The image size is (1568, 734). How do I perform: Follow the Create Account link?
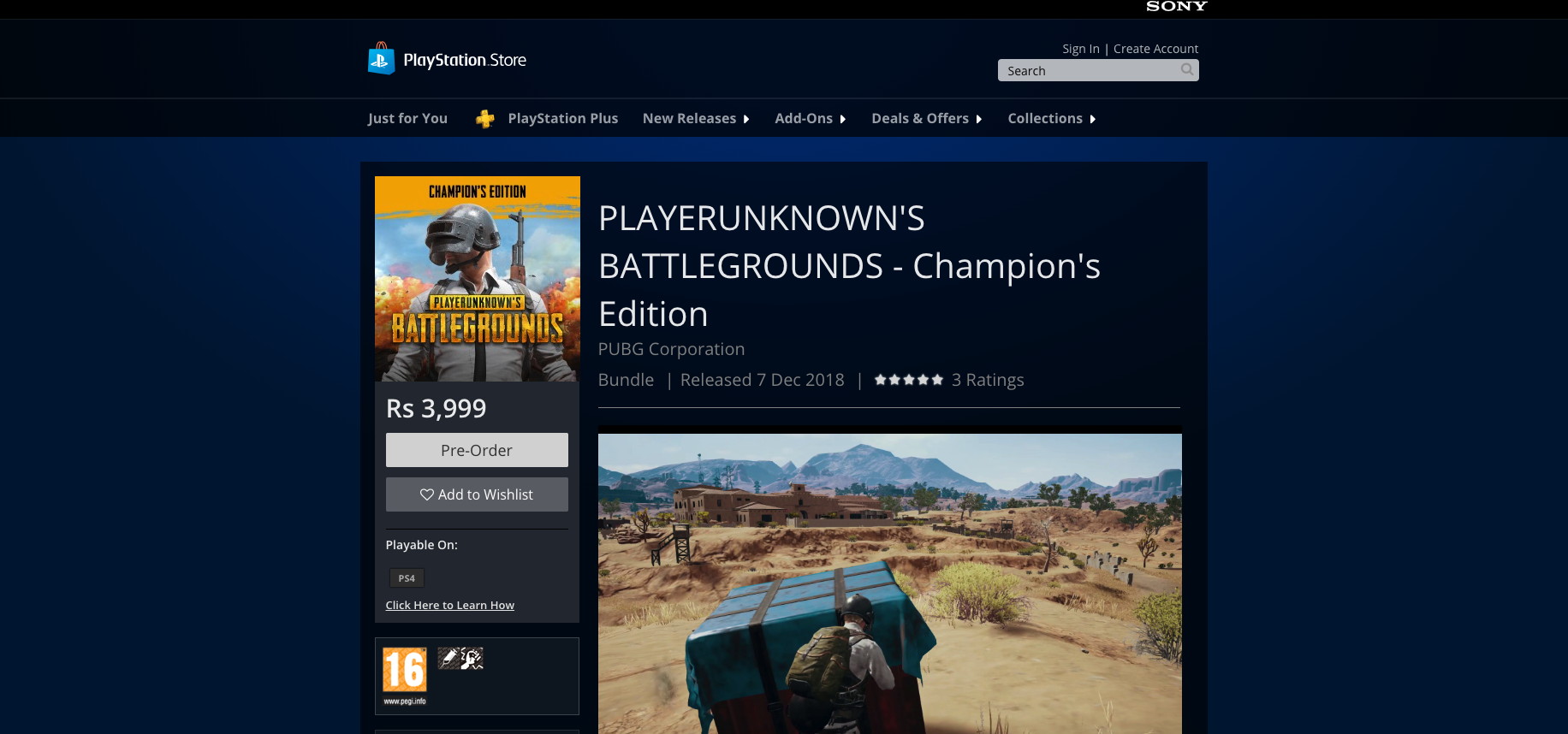[1155, 49]
